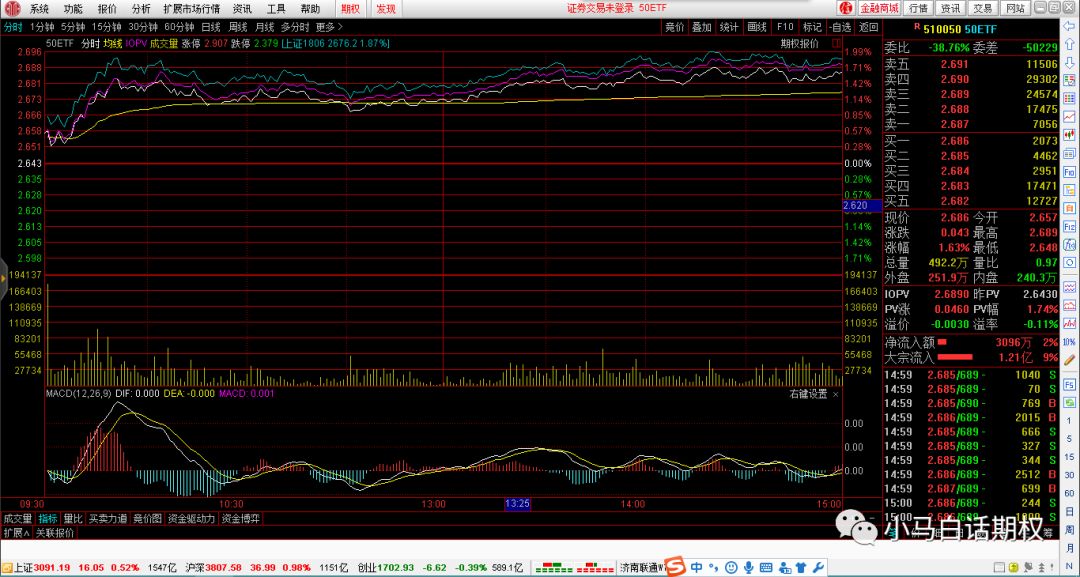
Task: Click the 期权 button in title bar
Action: click(x=351, y=9)
